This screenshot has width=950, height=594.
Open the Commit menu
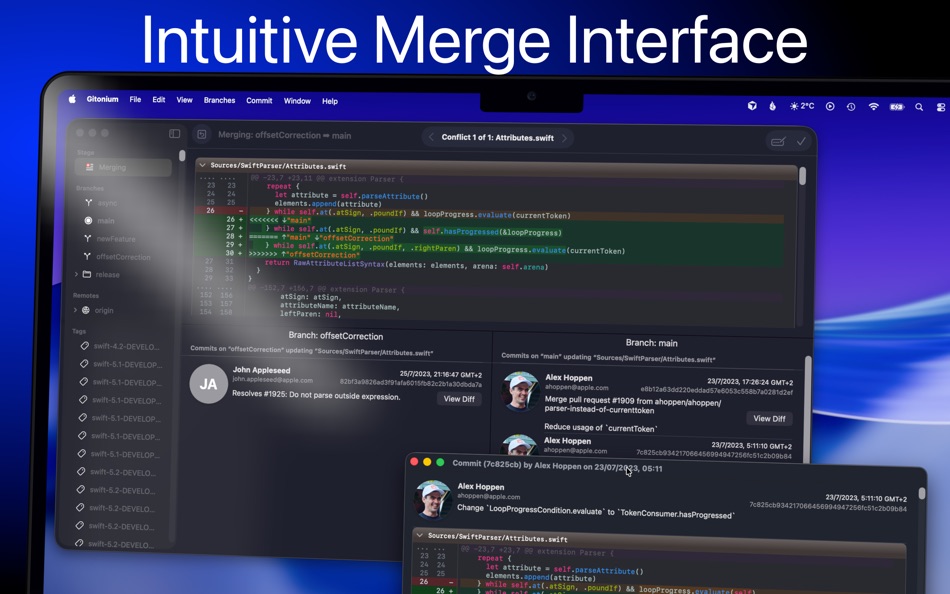tap(259, 101)
